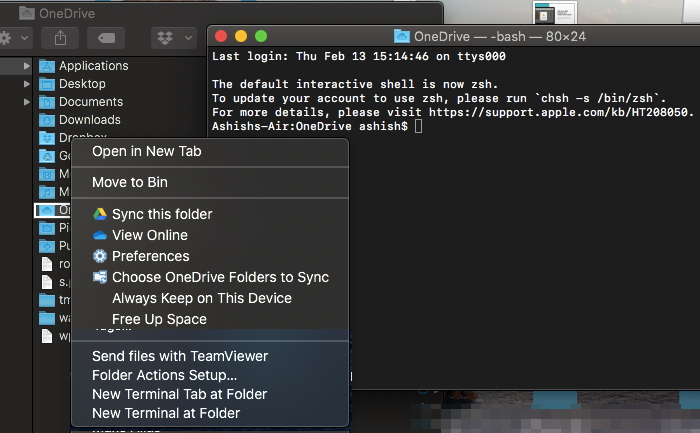Click the Finder action gear icon
Screen dimensions: 700x433
coord(5,38)
